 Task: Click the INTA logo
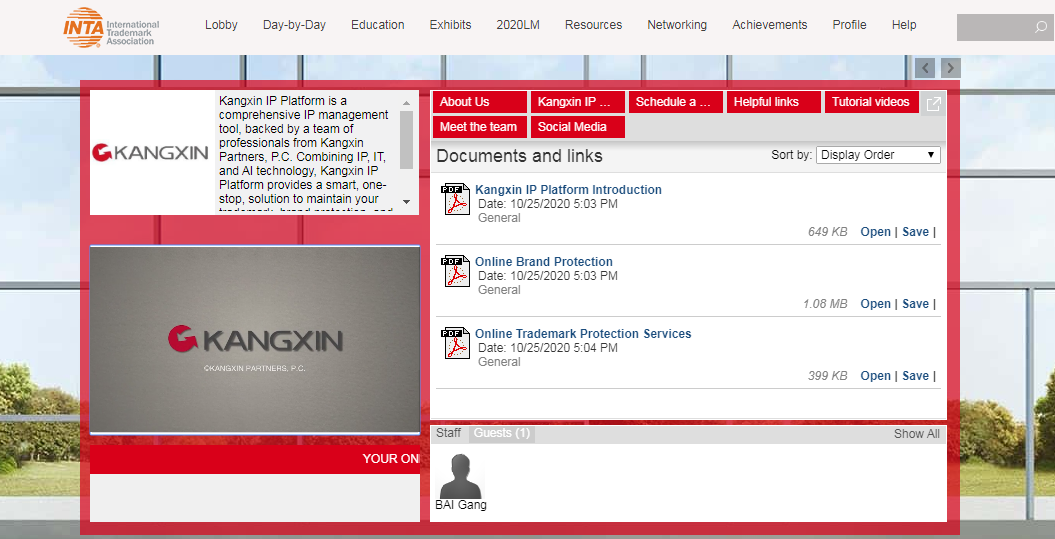[111, 27]
